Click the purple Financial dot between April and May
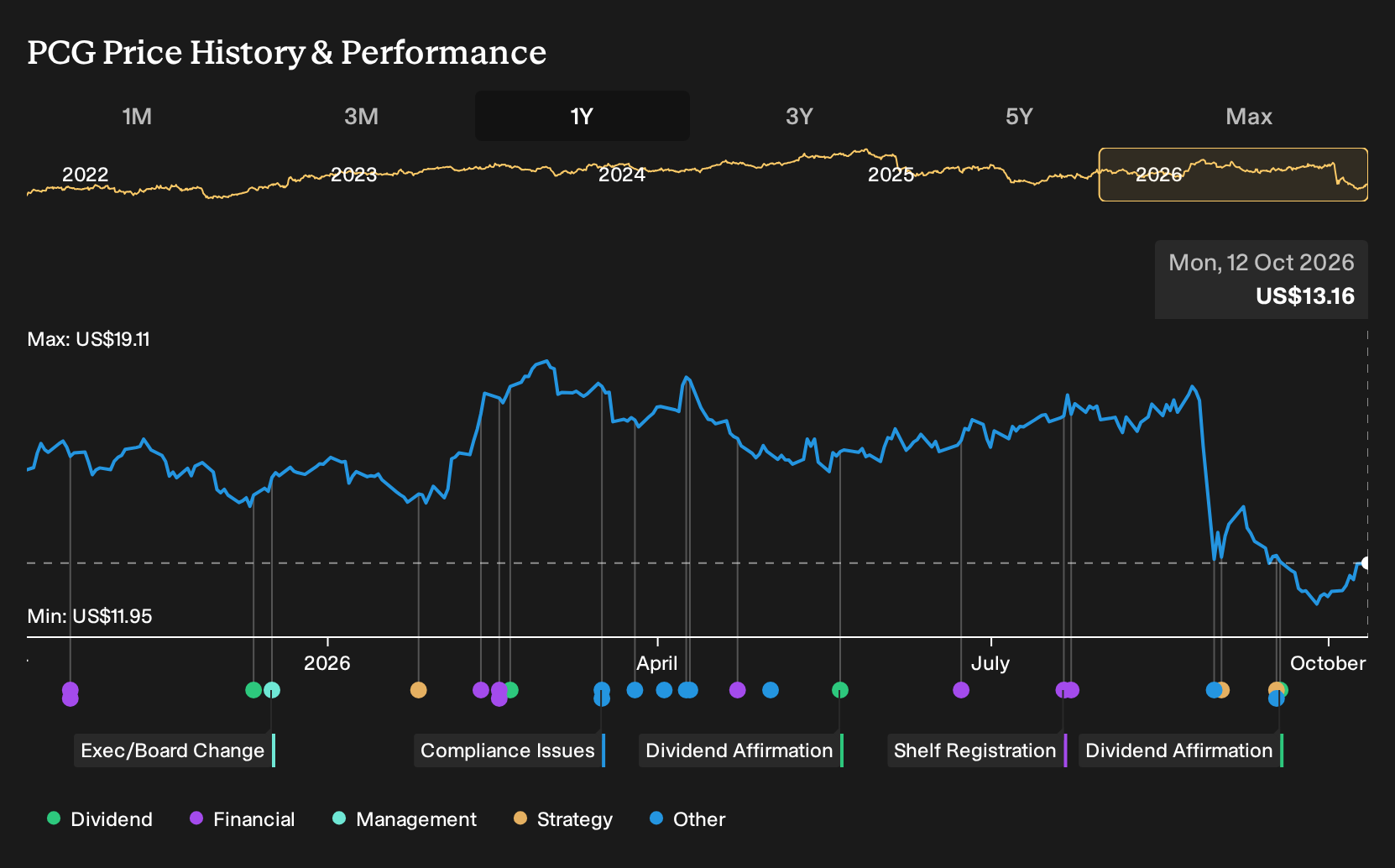The height and width of the screenshot is (868, 1395). [738, 690]
